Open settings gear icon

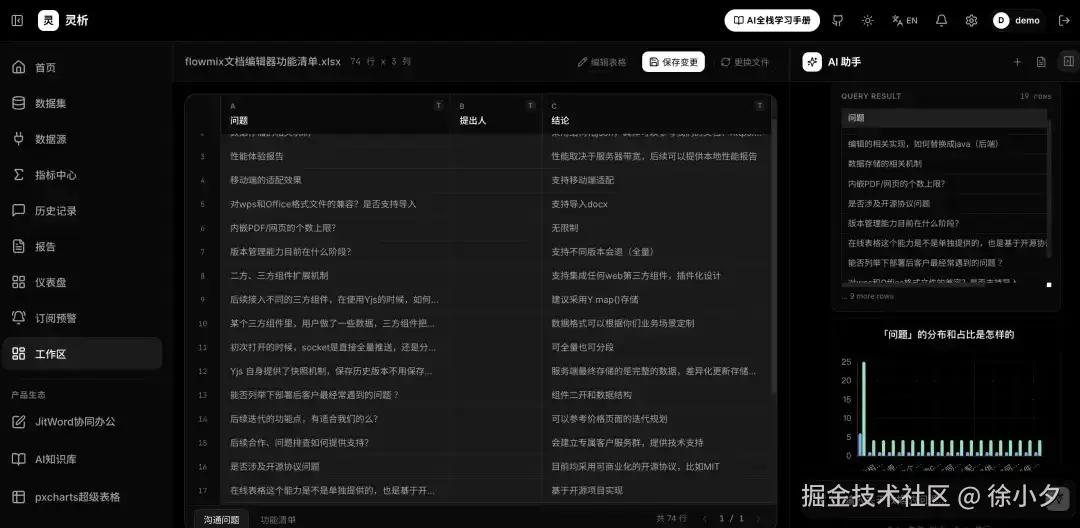click(x=971, y=21)
